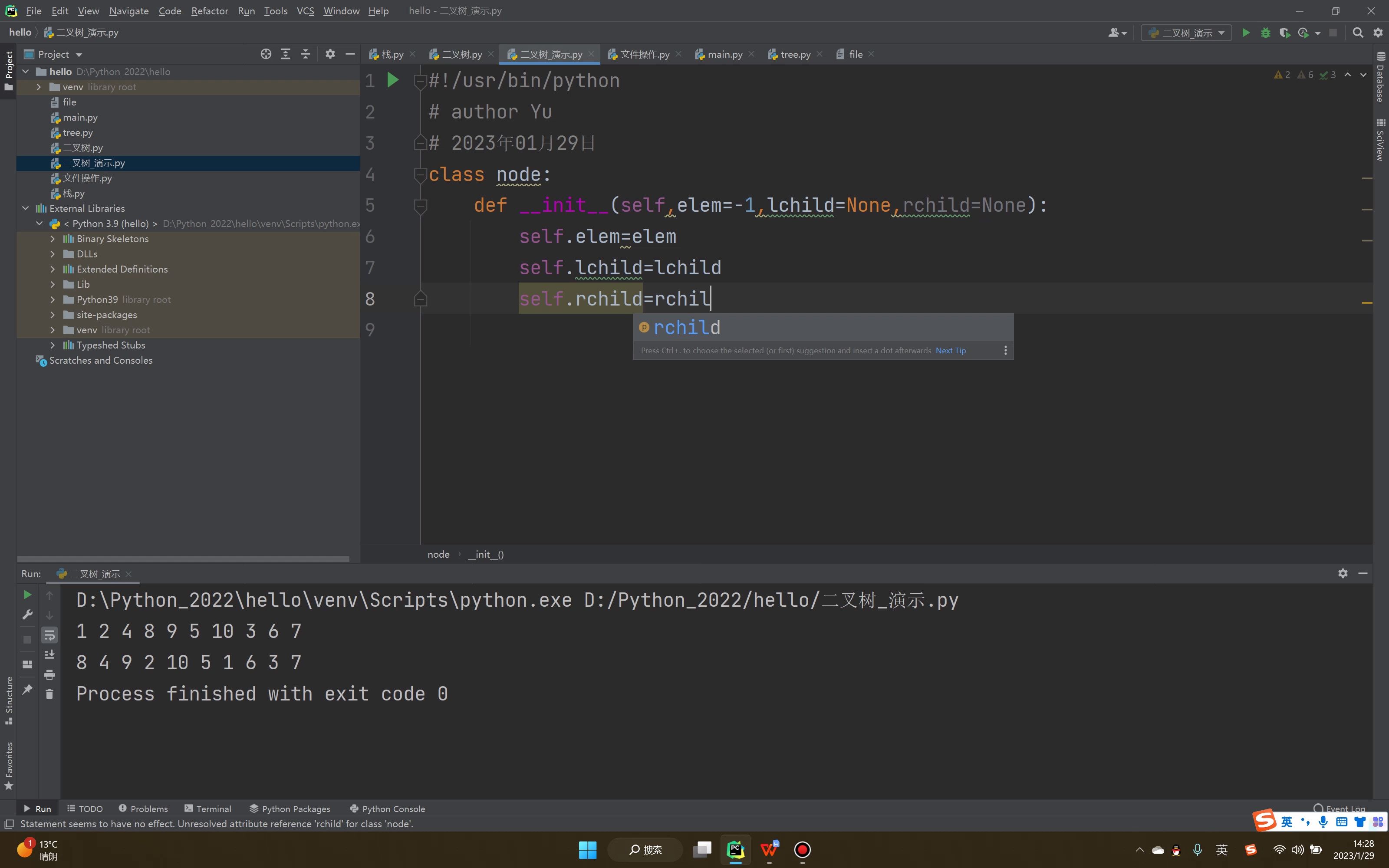Open Project panel options gear
This screenshot has width=1389, height=868.
tap(330, 54)
